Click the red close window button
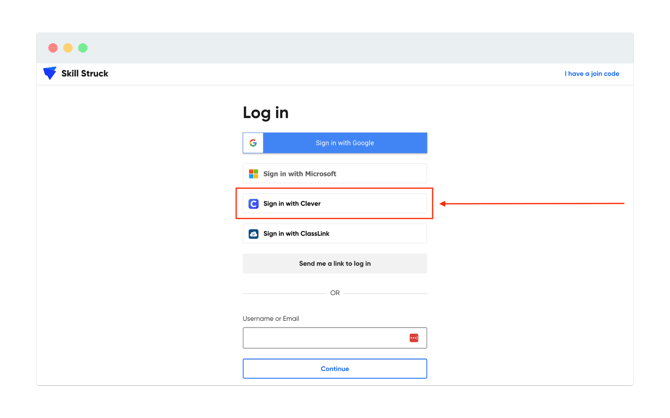 [53, 48]
